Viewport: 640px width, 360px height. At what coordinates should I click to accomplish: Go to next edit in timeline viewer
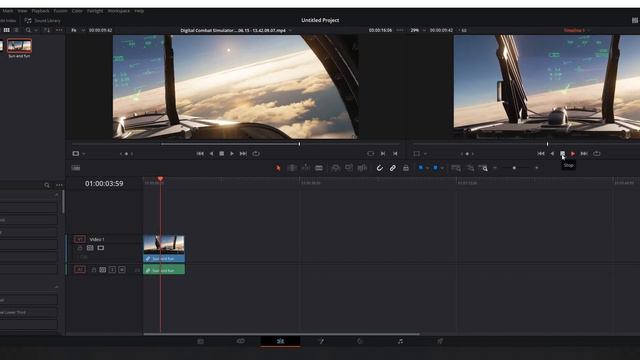pyautogui.click(x=584, y=153)
